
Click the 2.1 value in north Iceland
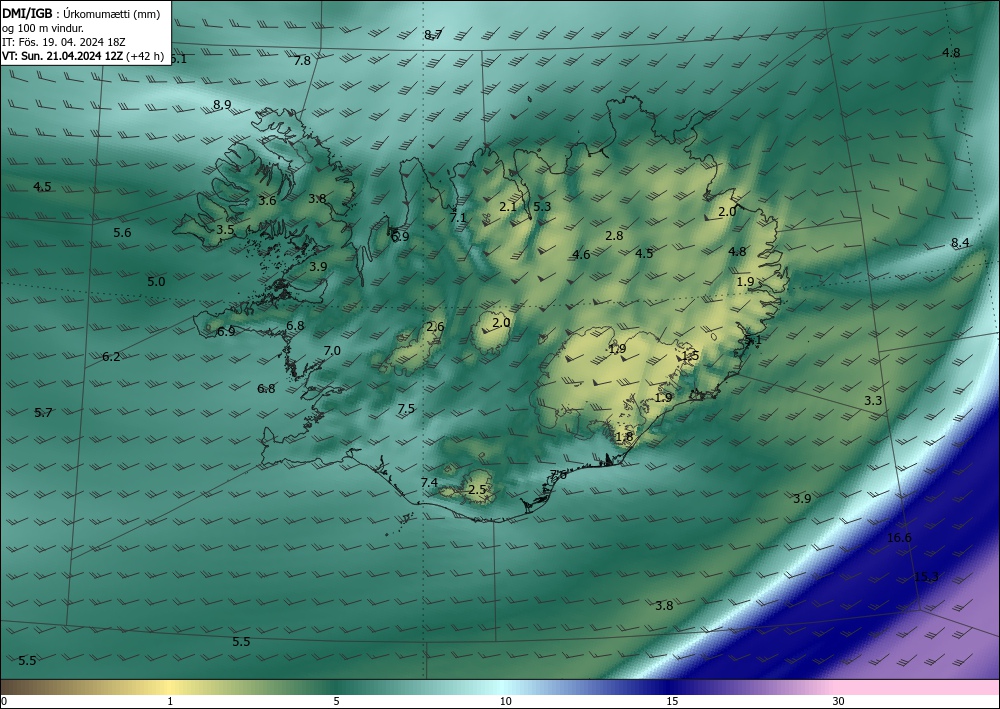[x=508, y=207]
